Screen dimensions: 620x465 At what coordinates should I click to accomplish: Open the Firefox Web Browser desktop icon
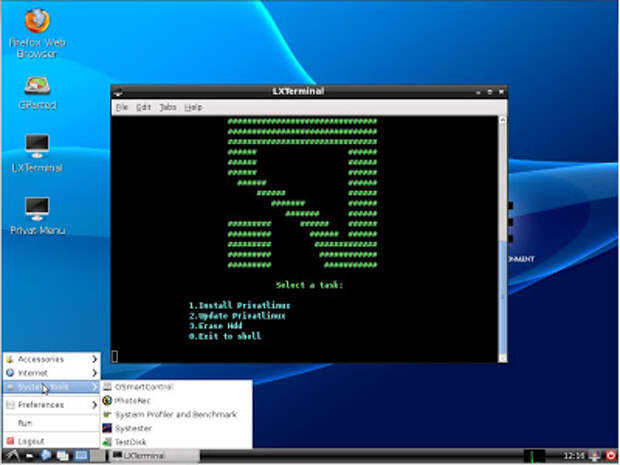pos(37,34)
